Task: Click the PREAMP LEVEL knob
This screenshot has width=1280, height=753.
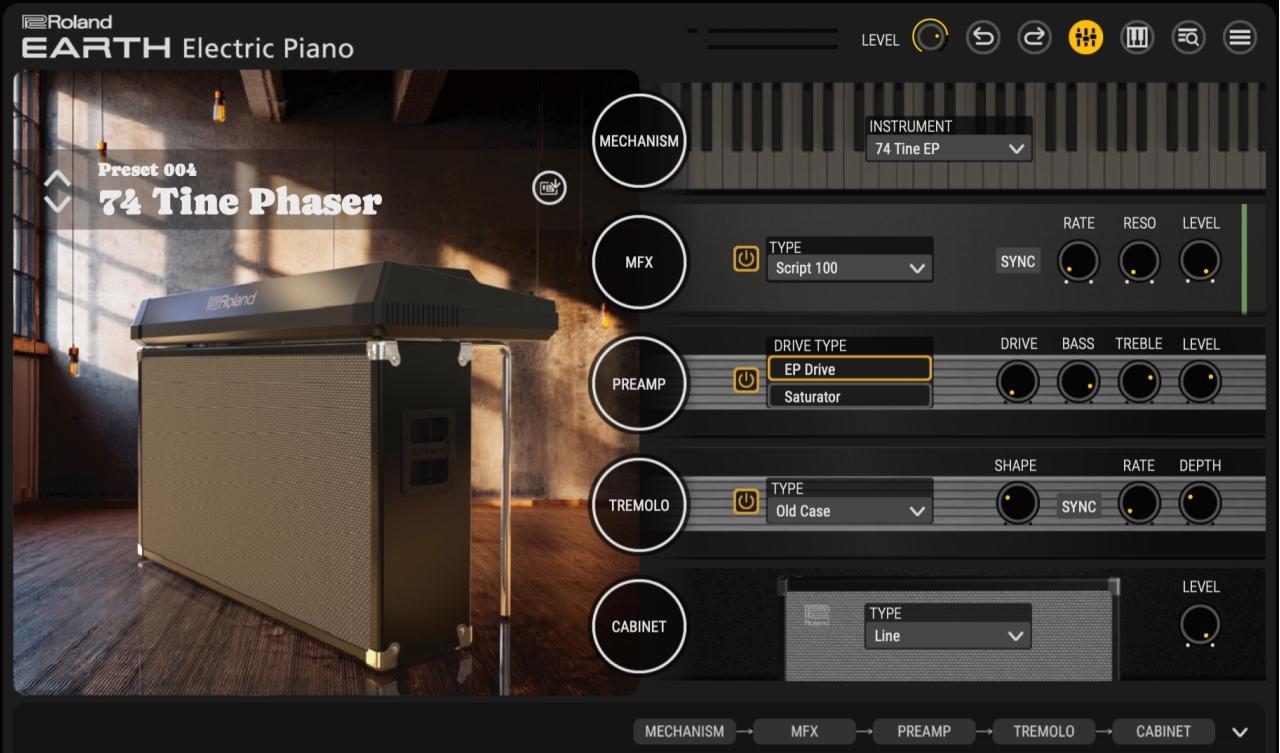Action: [1200, 382]
